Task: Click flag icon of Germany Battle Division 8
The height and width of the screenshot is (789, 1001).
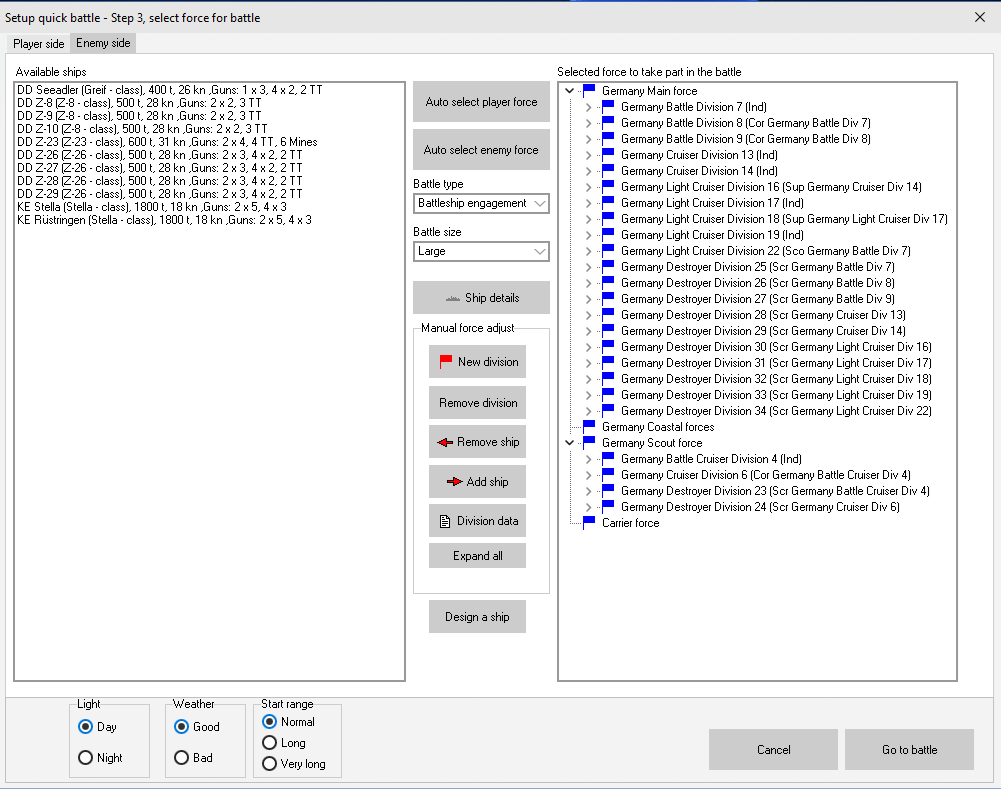Action: (x=608, y=122)
